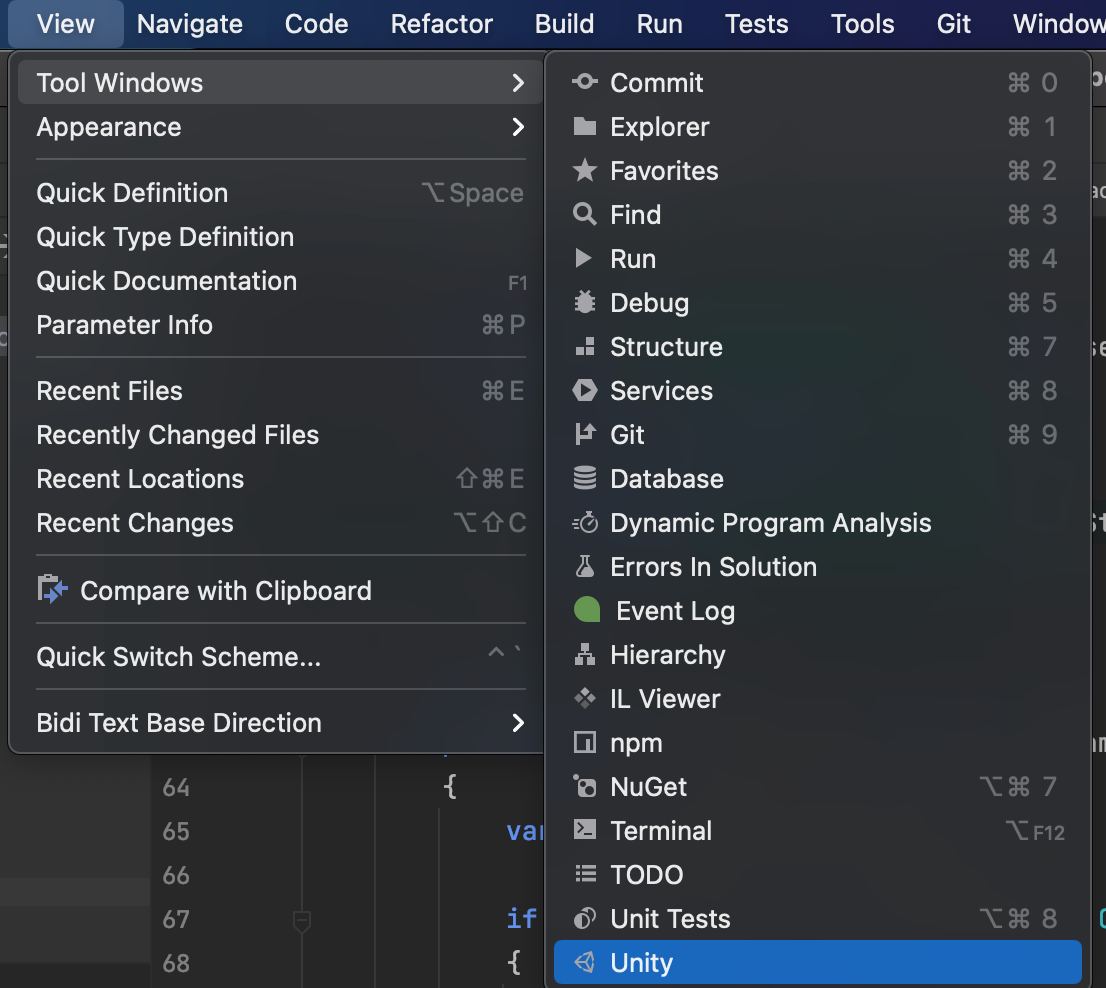
Task: Click the Run play triangle icon
Action: click(583, 259)
